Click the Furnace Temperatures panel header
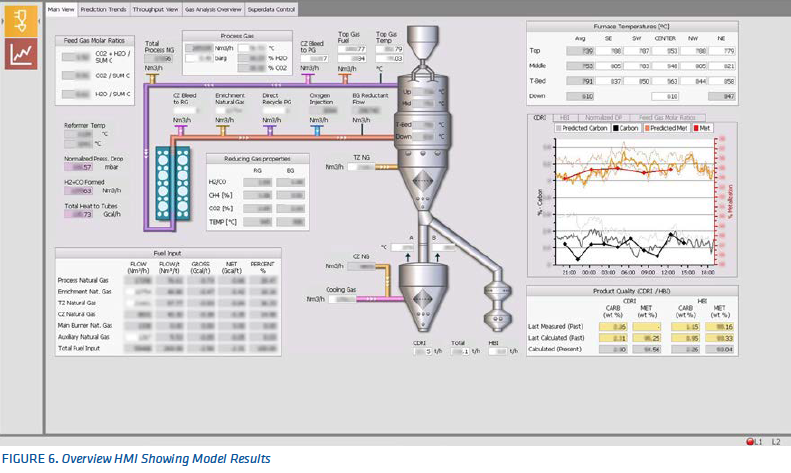 click(x=632, y=26)
